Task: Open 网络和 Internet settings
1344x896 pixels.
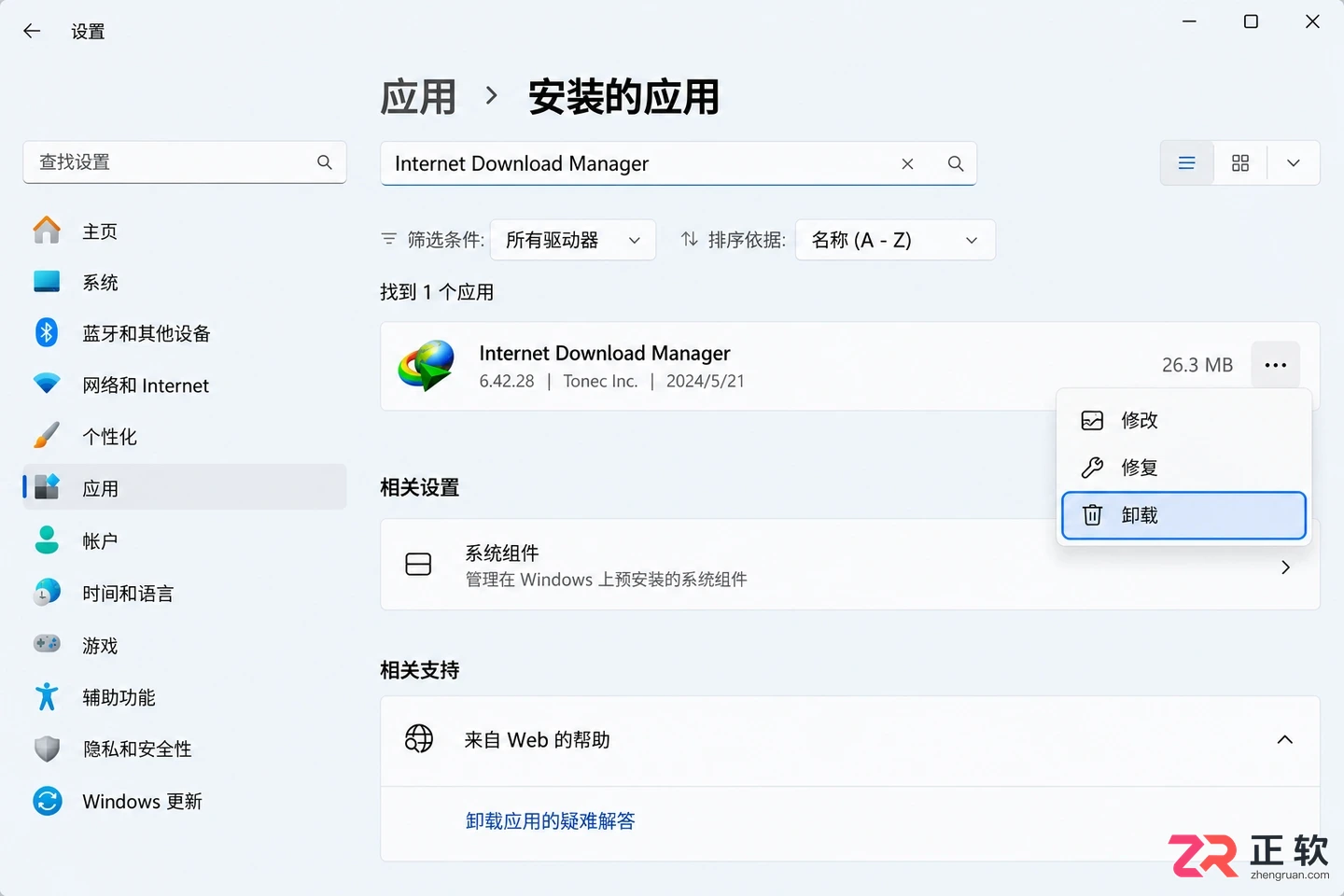Action: pyautogui.click(x=185, y=385)
